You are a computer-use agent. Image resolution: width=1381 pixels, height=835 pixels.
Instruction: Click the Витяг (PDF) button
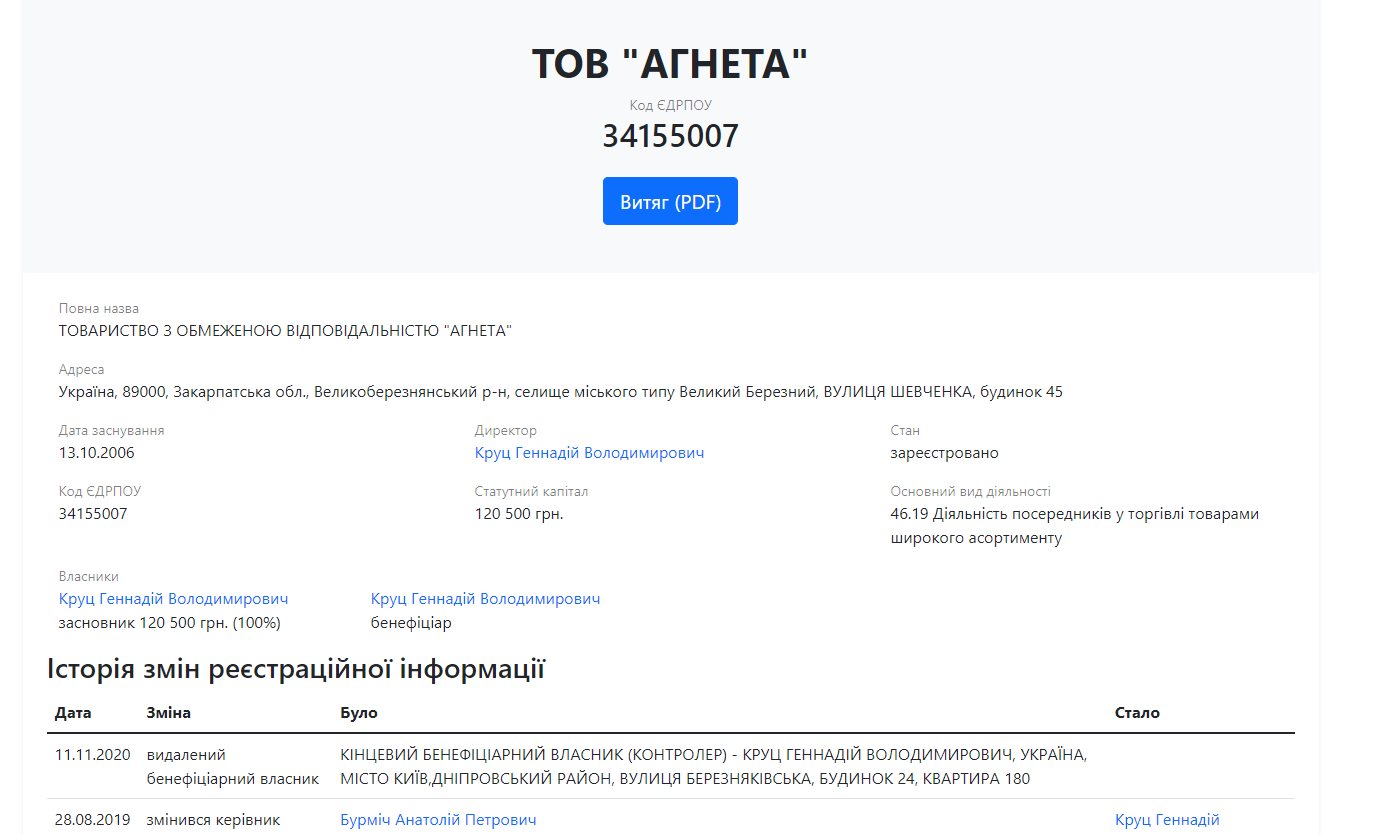click(670, 201)
